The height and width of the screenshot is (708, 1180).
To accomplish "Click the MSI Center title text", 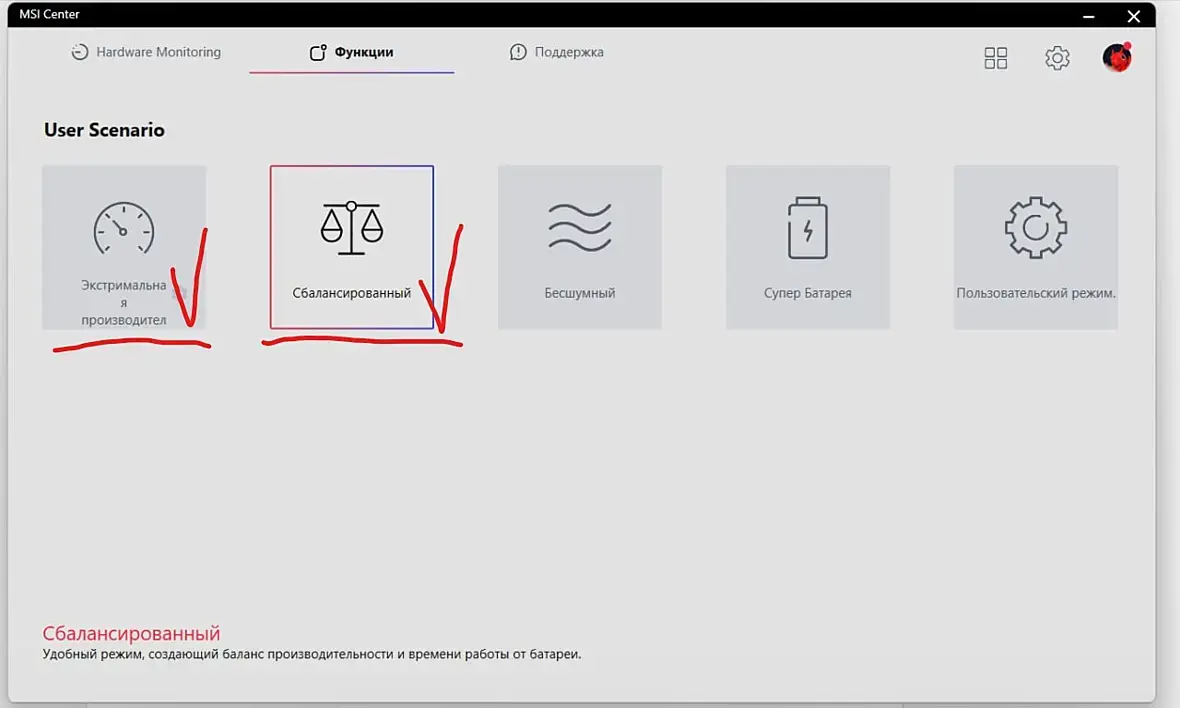I will 49,14.
